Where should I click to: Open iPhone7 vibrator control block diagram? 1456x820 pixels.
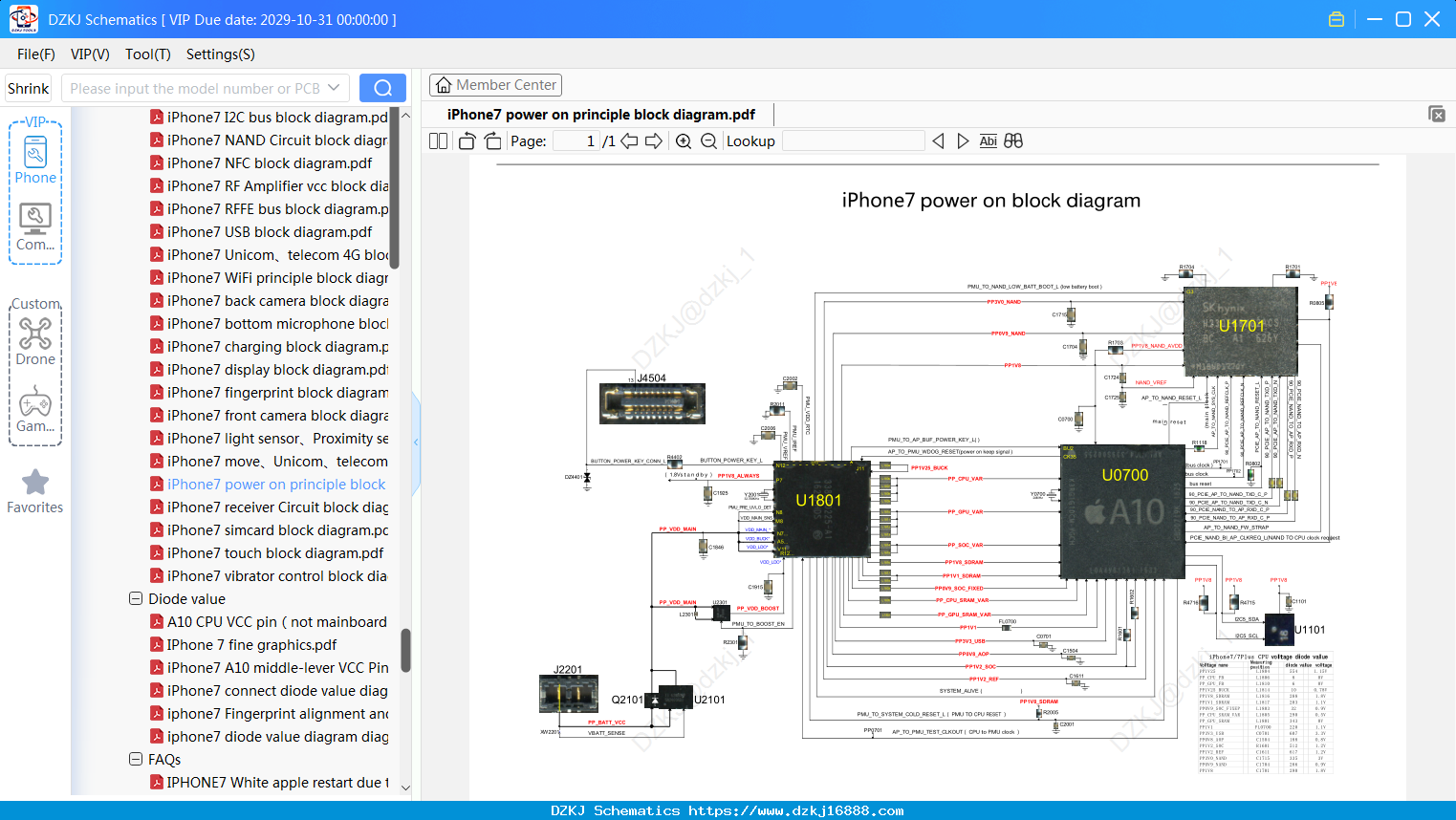point(270,576)
